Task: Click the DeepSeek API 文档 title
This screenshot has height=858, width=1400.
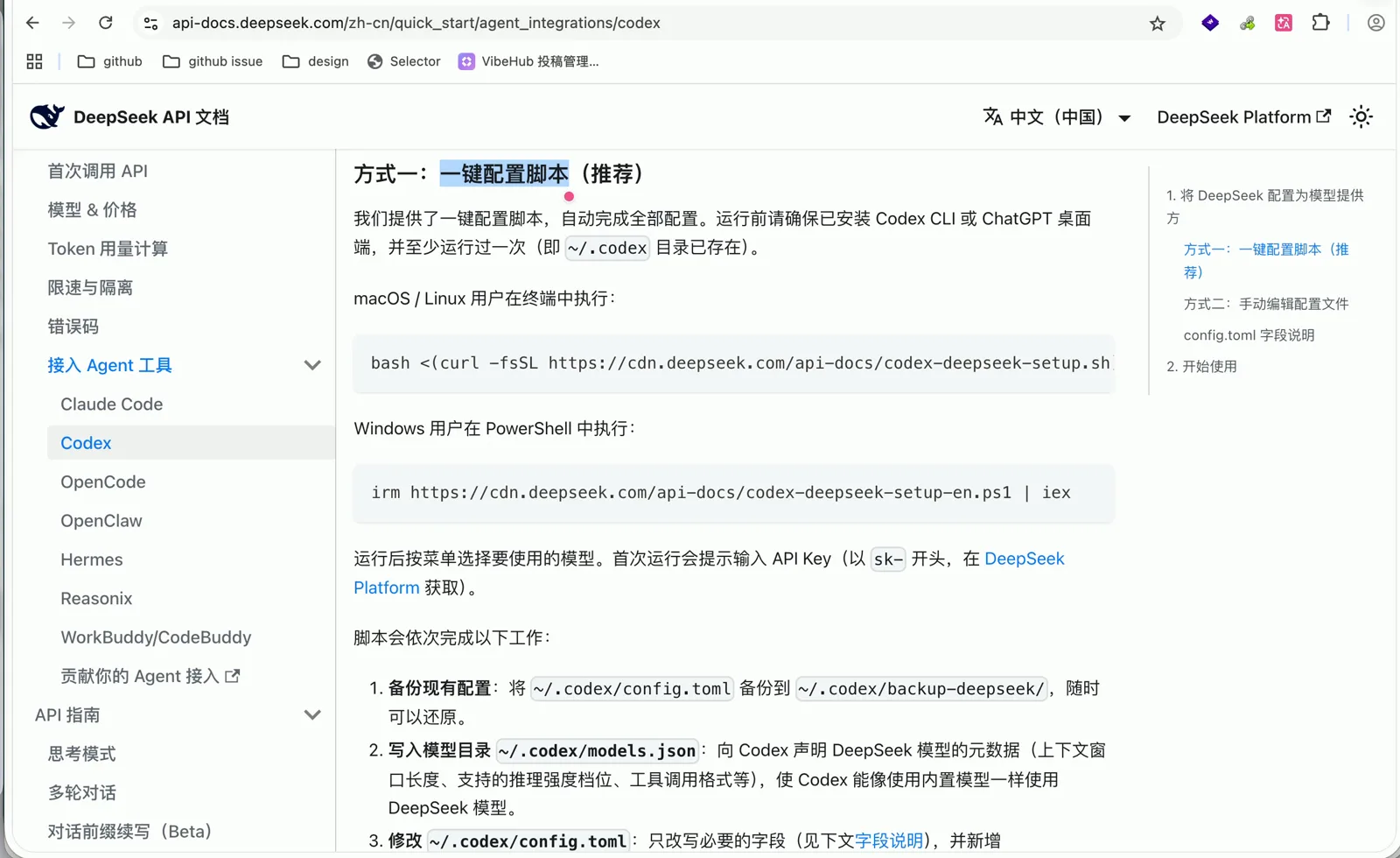Action: (151, 117)
